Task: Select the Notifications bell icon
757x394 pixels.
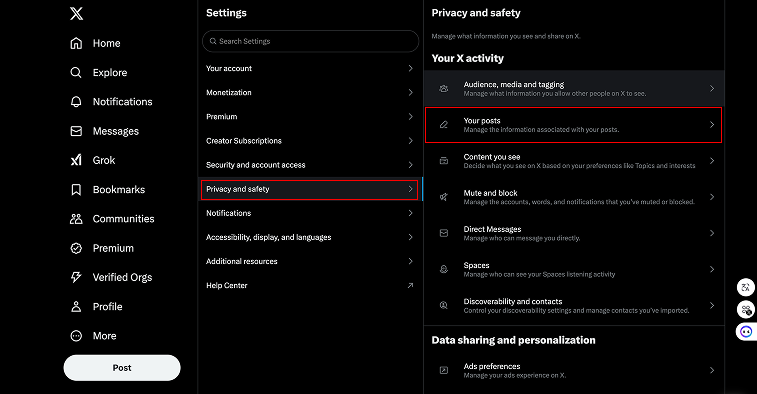Action: pos(76,102)
